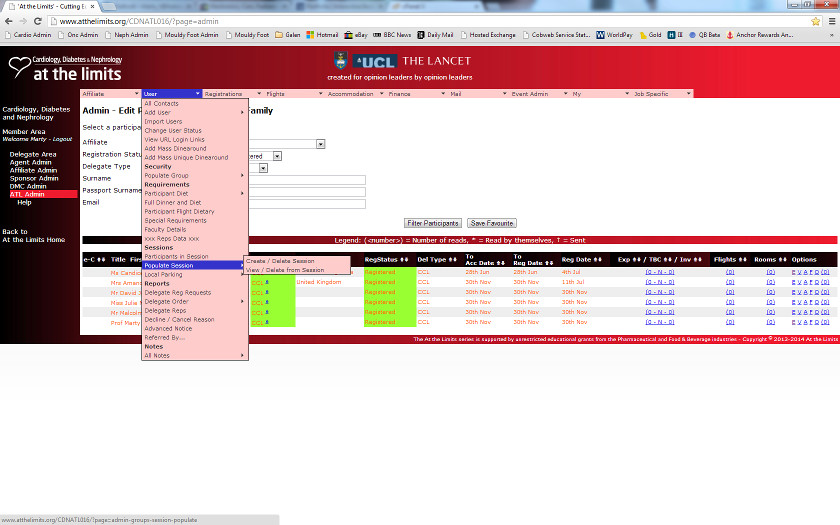Open the eBay bookmark

click(x=356, y=35)
